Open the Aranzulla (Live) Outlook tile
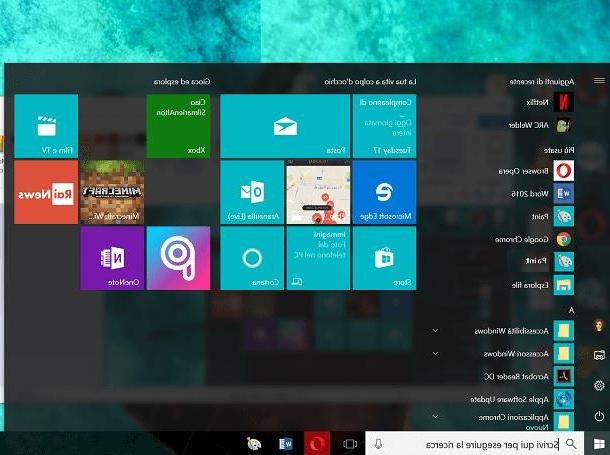Viewport: 610px width, 455px height. point(252,192)
